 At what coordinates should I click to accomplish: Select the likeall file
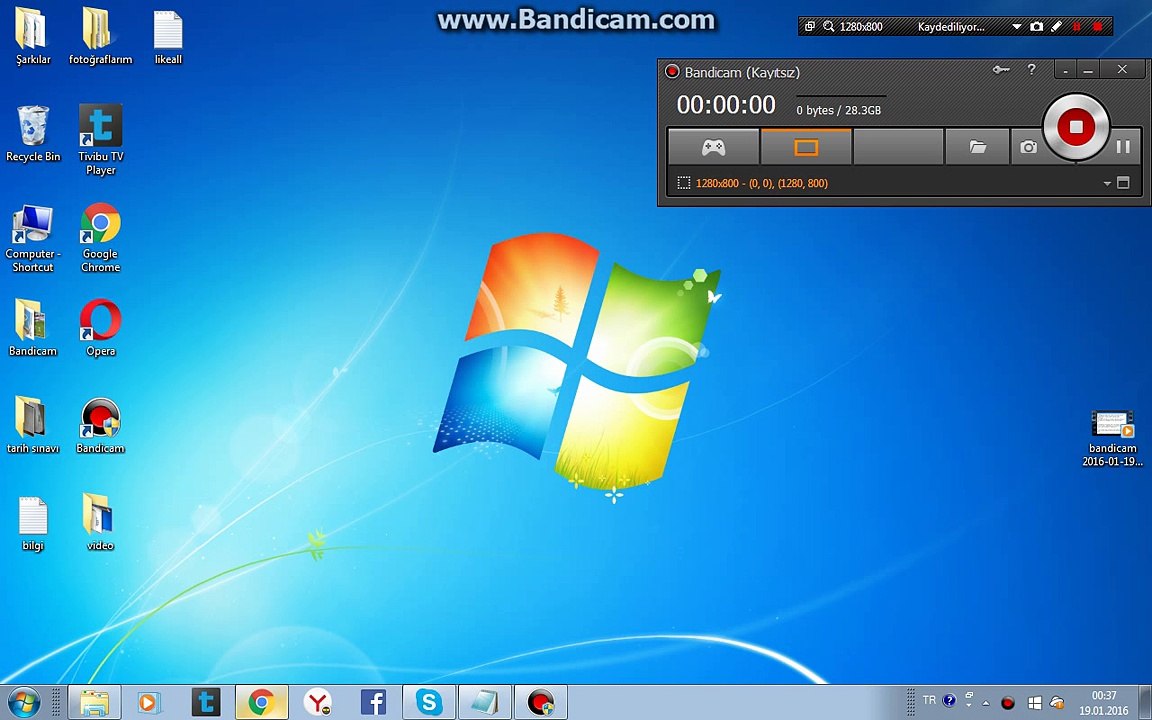[x=168, y=37]
